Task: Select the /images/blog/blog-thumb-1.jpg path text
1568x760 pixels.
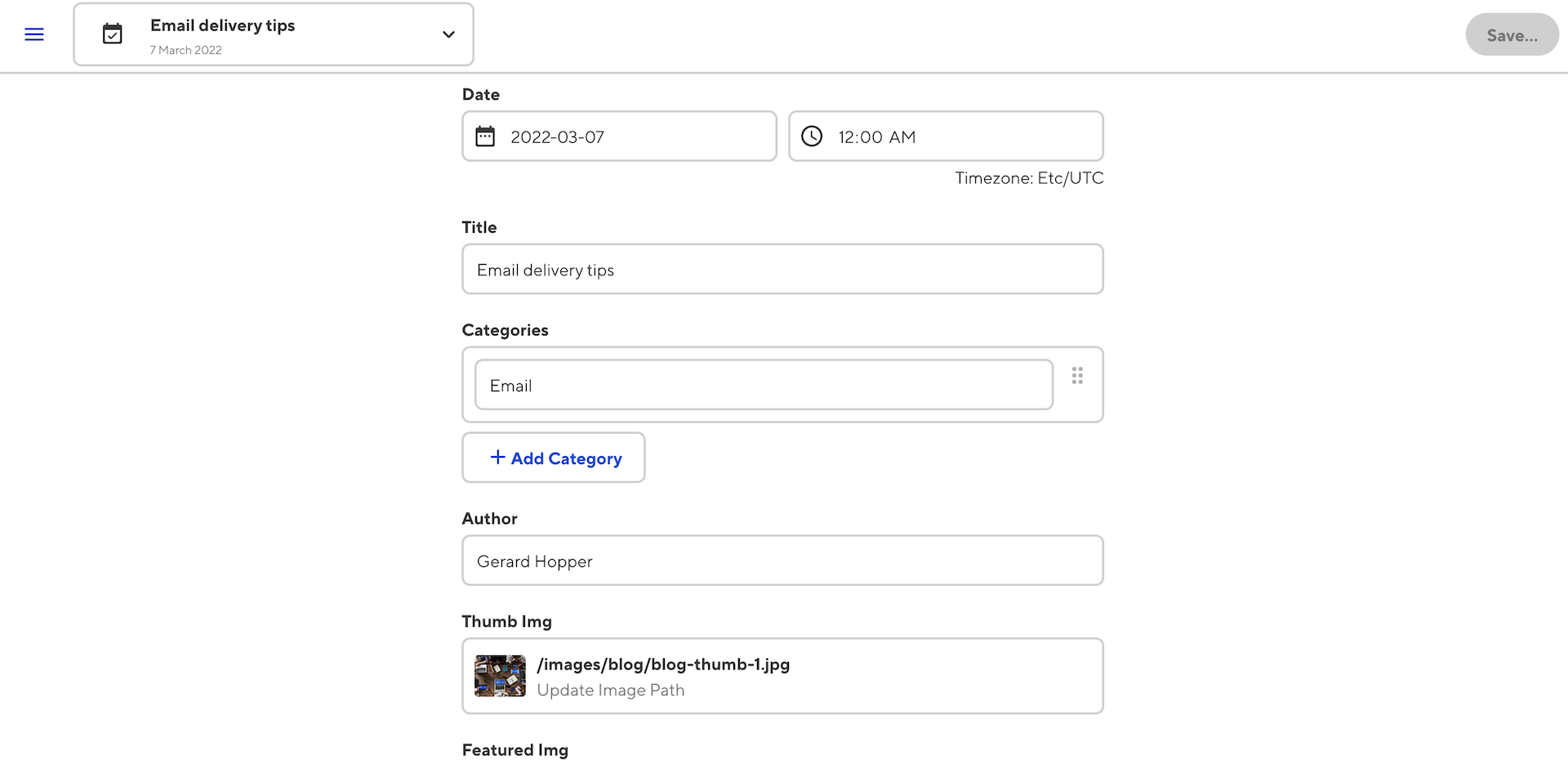Action: (663, 664)
